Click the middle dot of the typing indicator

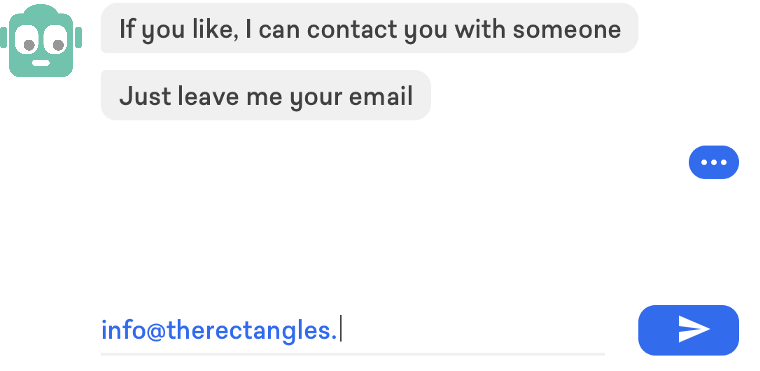coord(714,162)
